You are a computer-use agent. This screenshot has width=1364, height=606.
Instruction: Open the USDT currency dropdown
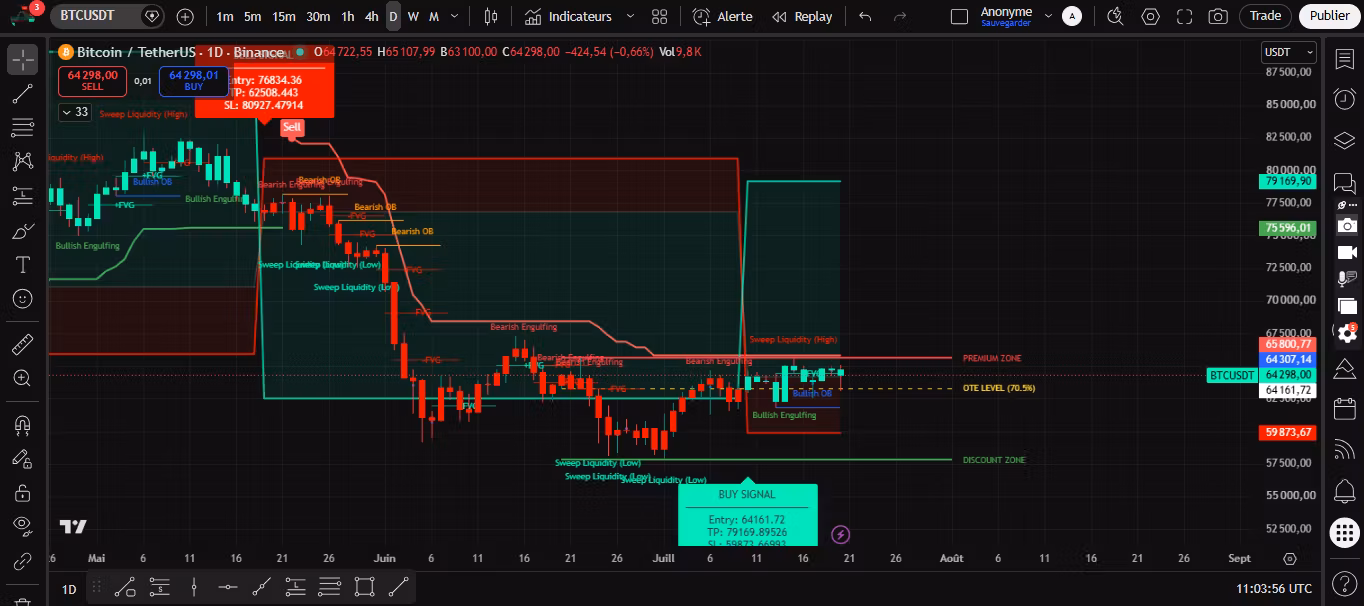(x=1289, y=52)
